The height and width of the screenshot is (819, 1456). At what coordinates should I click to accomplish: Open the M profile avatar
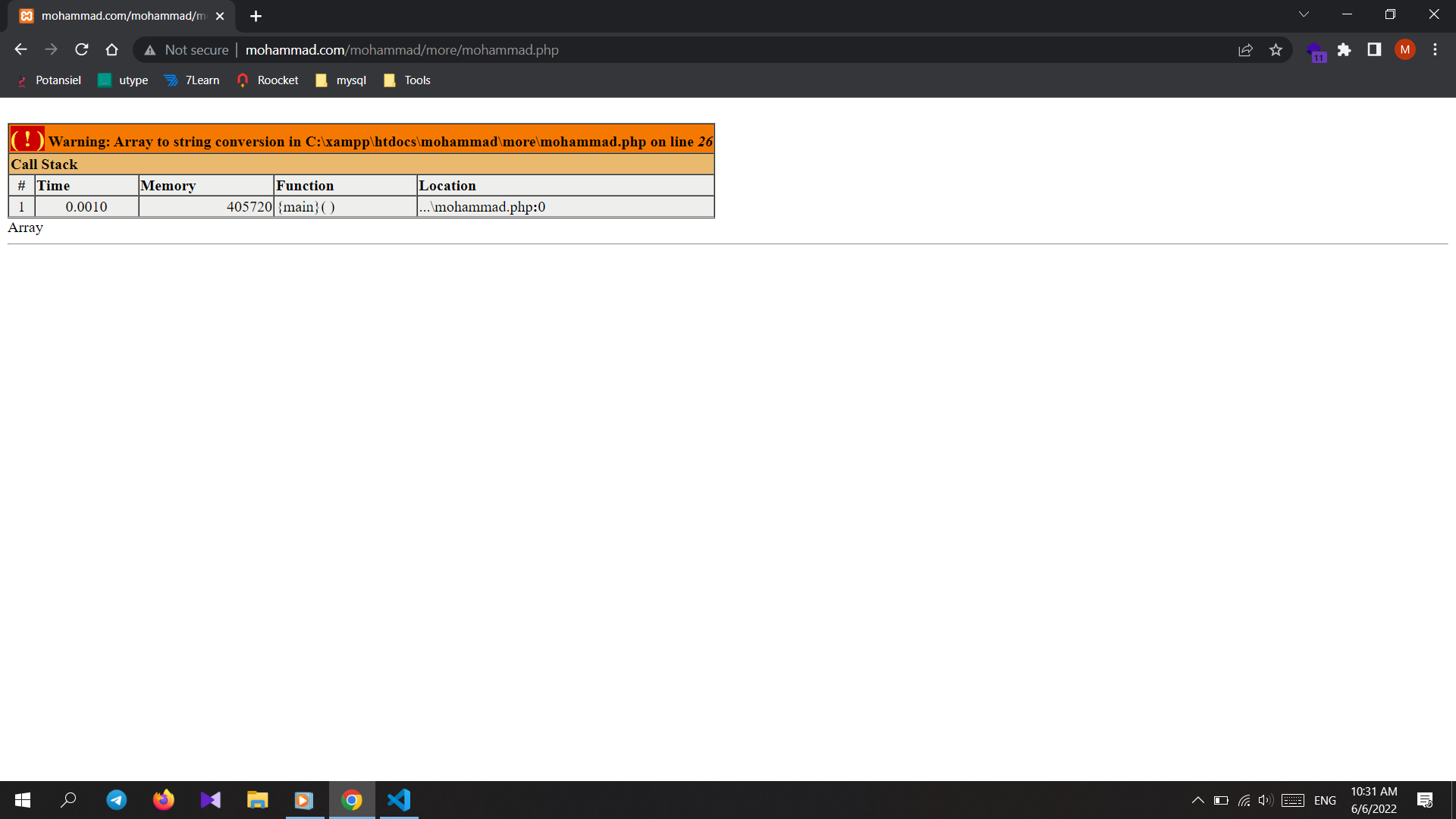coord(1405,50)
